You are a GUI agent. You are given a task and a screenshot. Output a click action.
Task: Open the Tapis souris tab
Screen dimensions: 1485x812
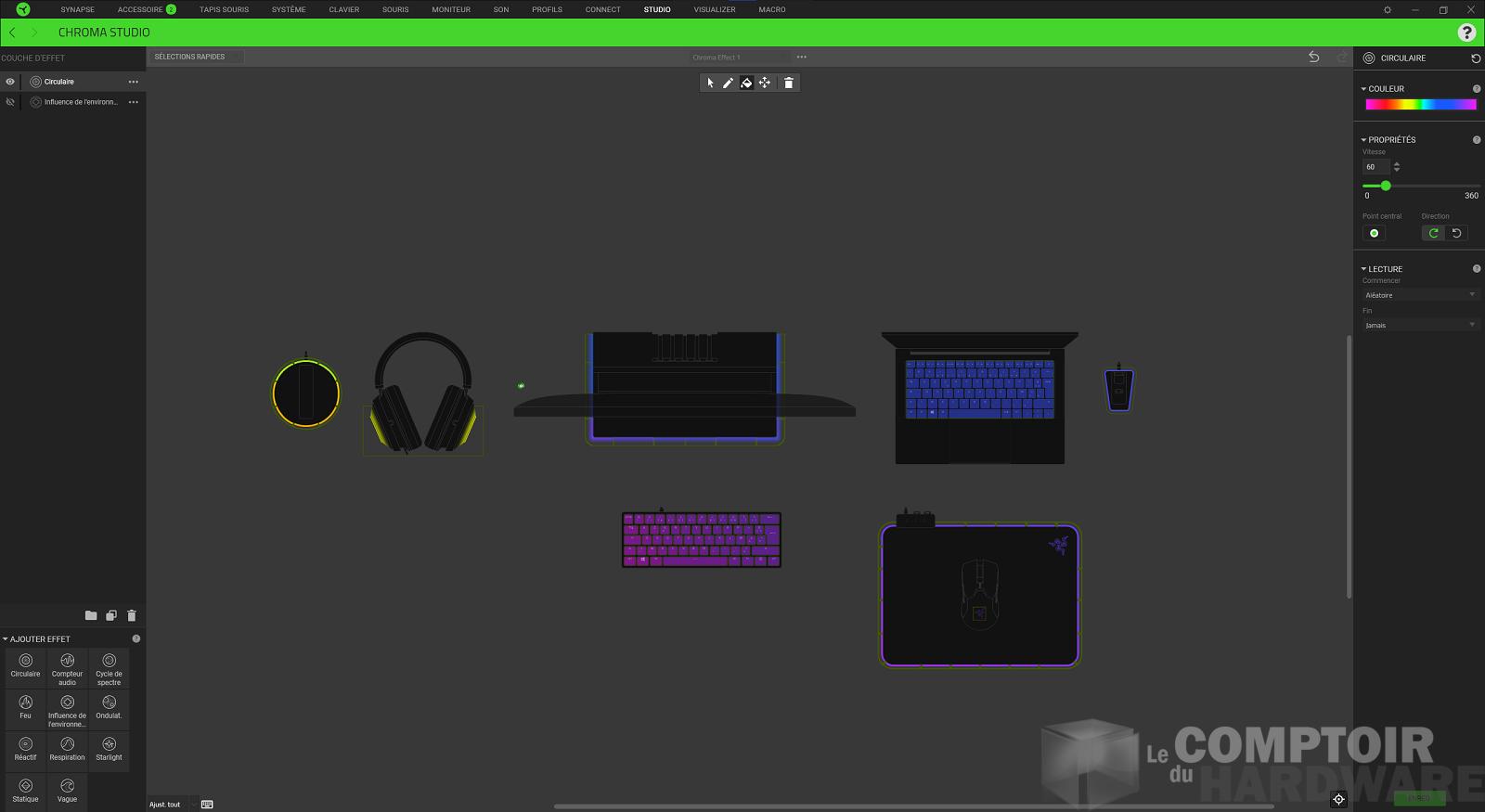pos(224,9)
